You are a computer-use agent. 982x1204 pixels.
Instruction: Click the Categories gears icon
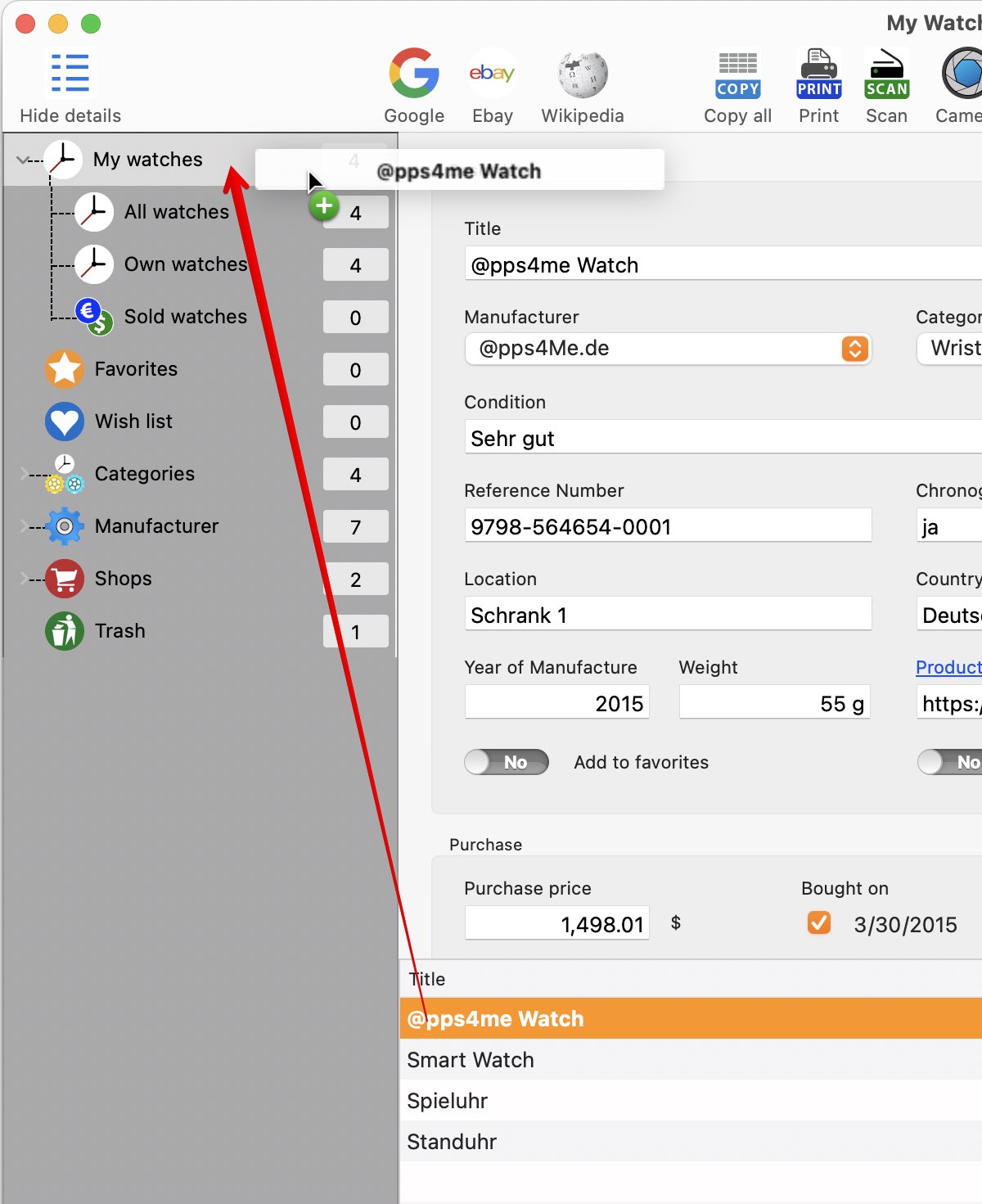coord(65,474)
